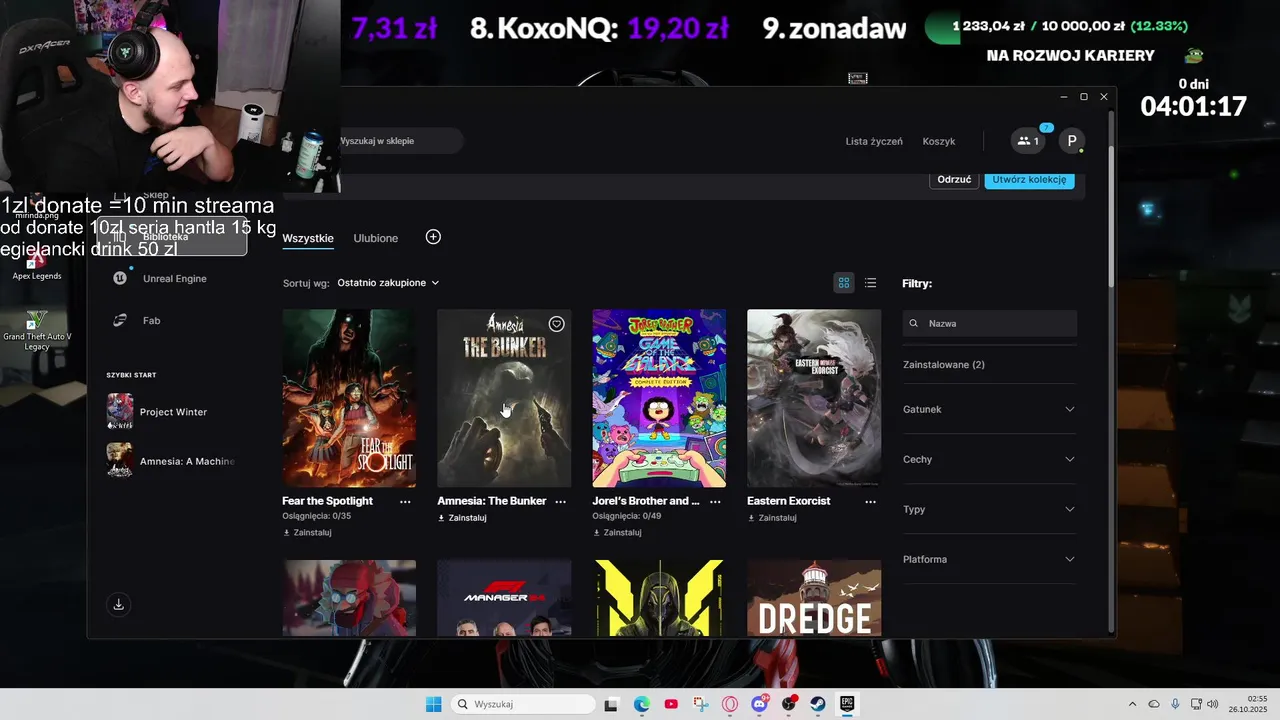Viewport: 1280px width, 720px height.
Task: Open the Fab sidebar icon
Action: (120, 320)
